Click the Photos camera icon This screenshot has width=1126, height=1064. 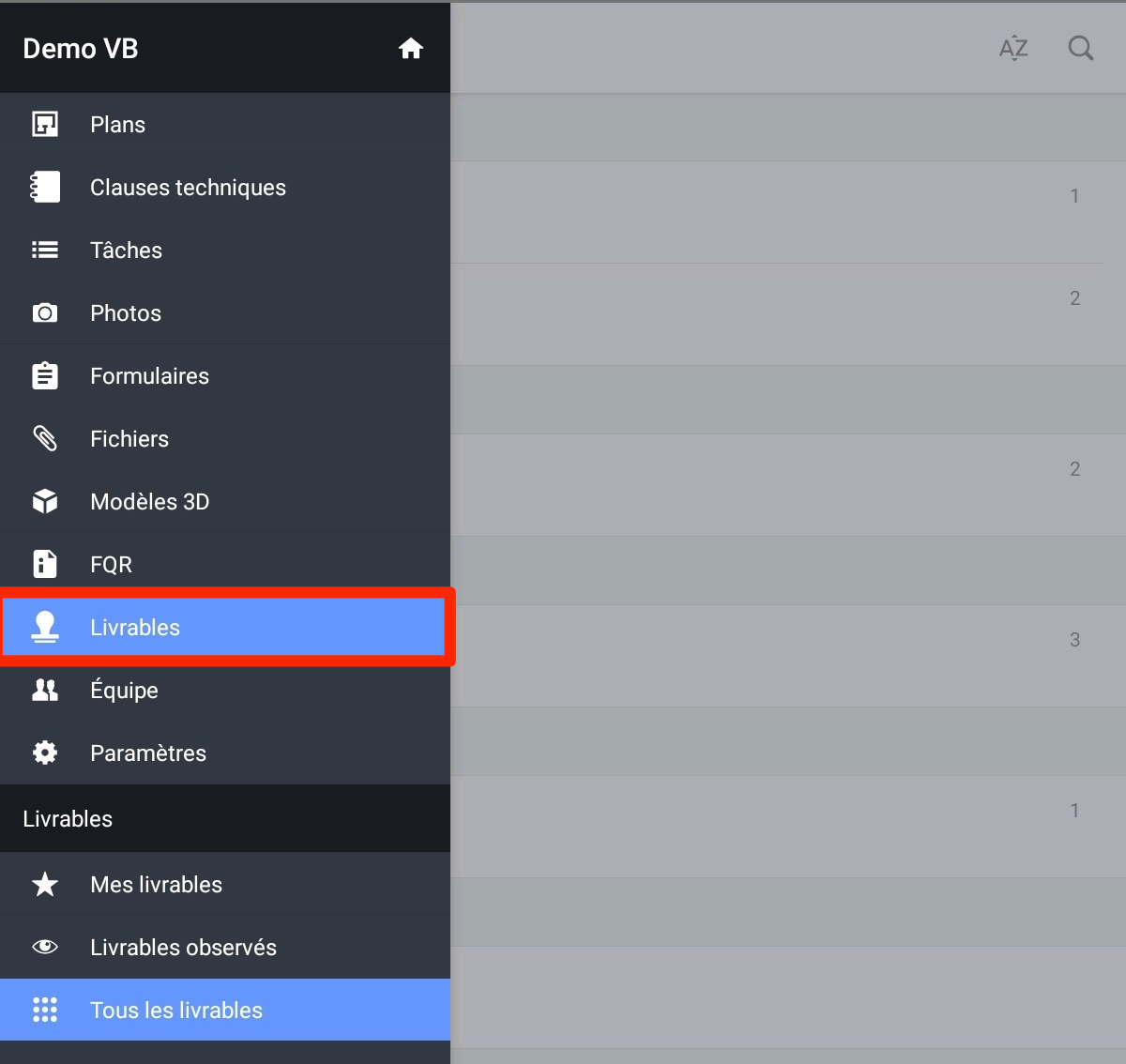[x=45, y=312]
